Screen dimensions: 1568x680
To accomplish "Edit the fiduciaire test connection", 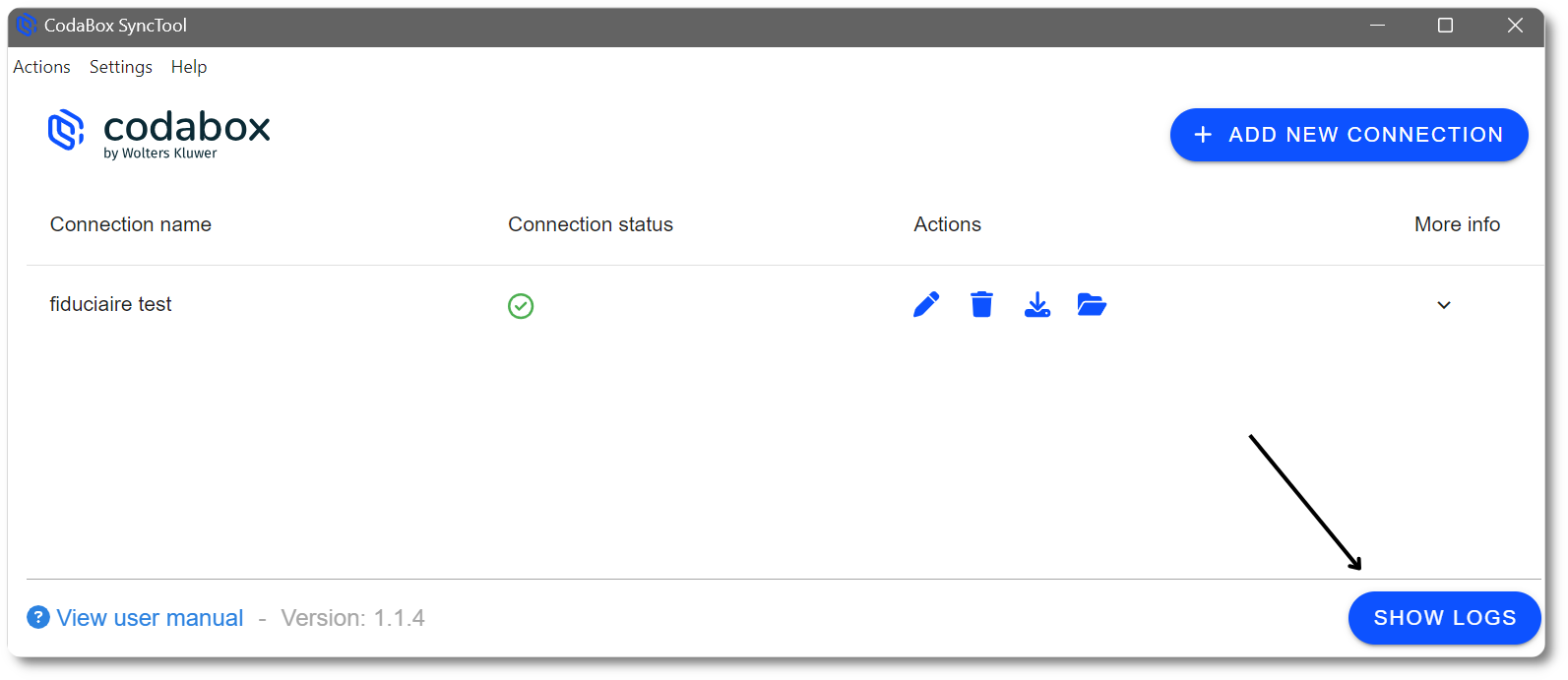I will pyautogui.click(x=926, y=305).
